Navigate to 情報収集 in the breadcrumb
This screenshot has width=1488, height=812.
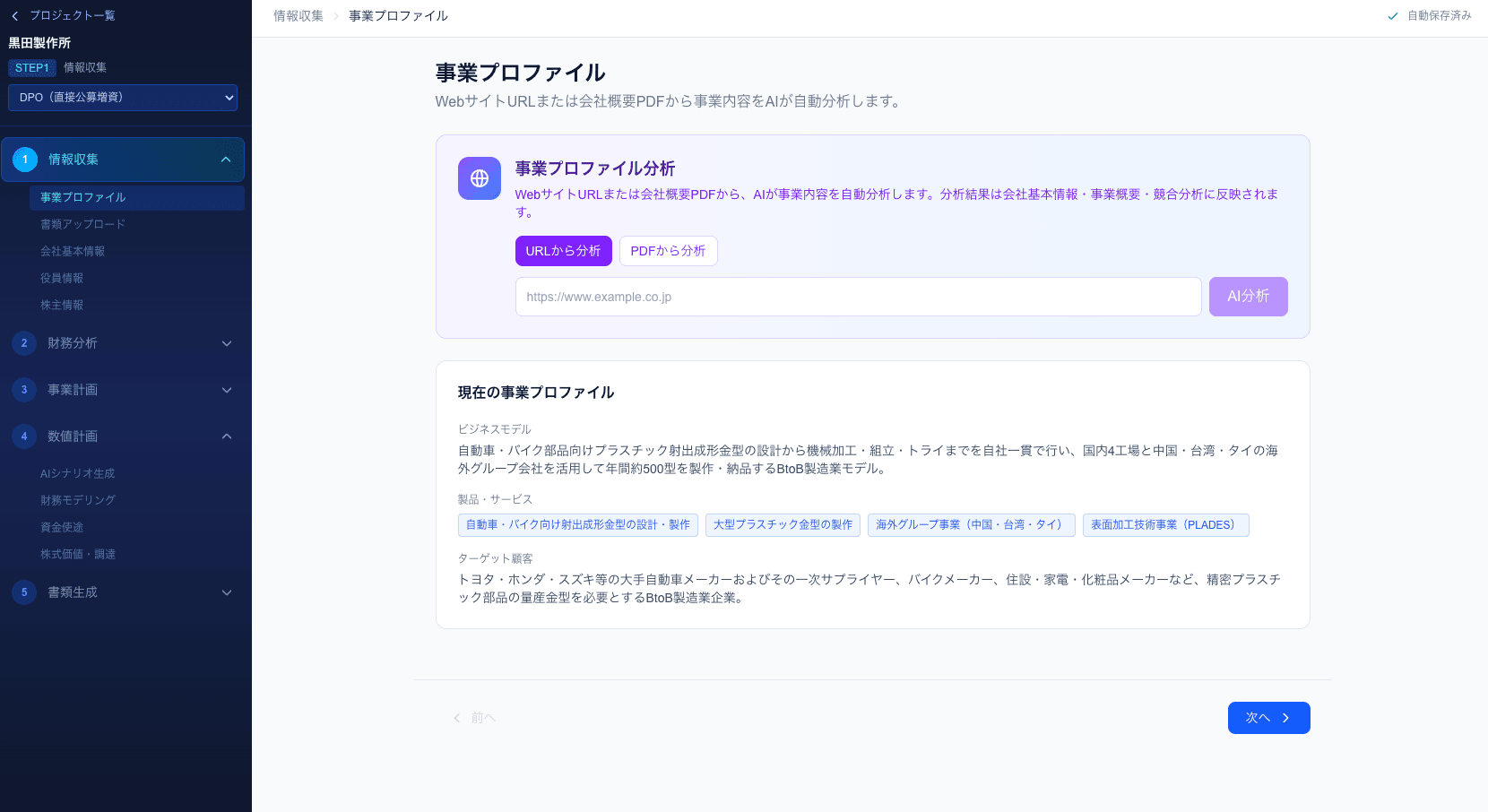(298, 15)
